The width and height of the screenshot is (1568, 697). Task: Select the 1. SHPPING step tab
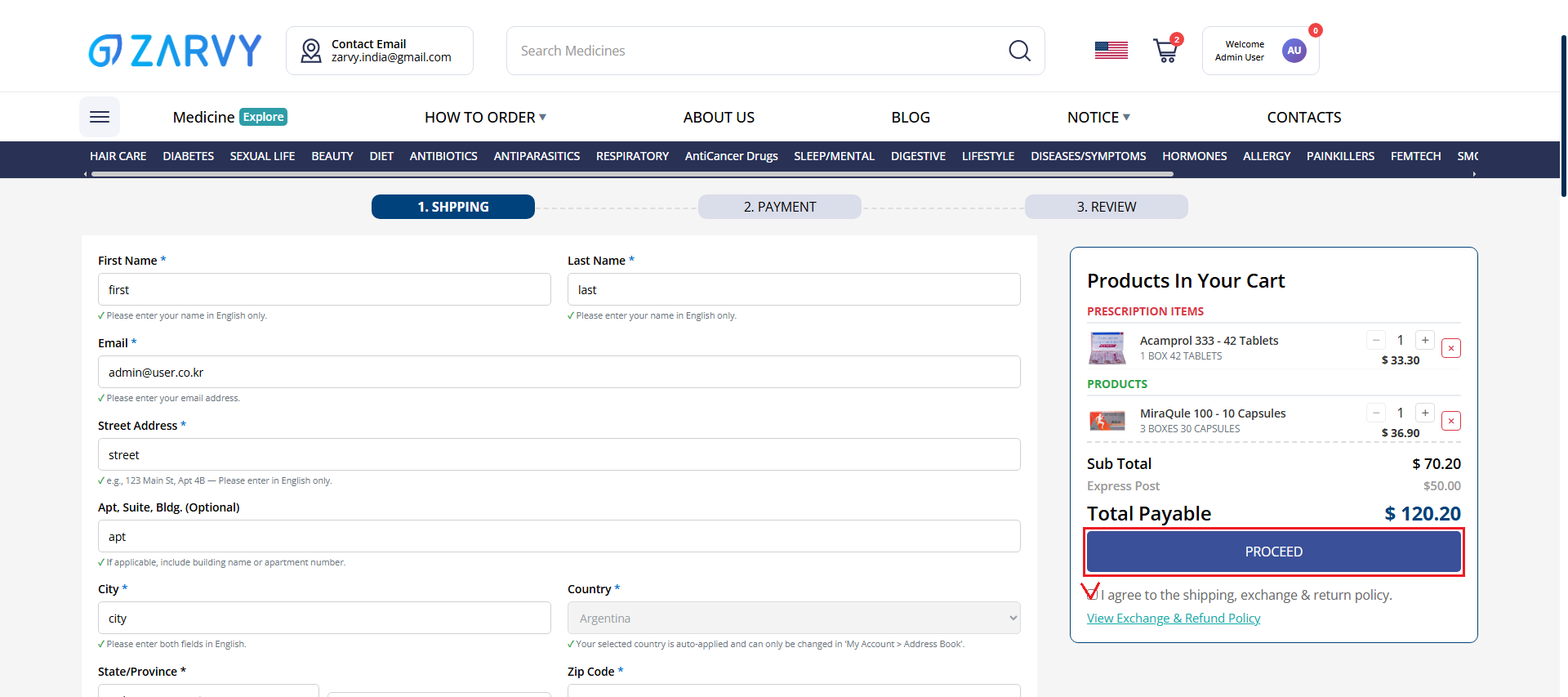pyautogui.click(x=453, y=207)
